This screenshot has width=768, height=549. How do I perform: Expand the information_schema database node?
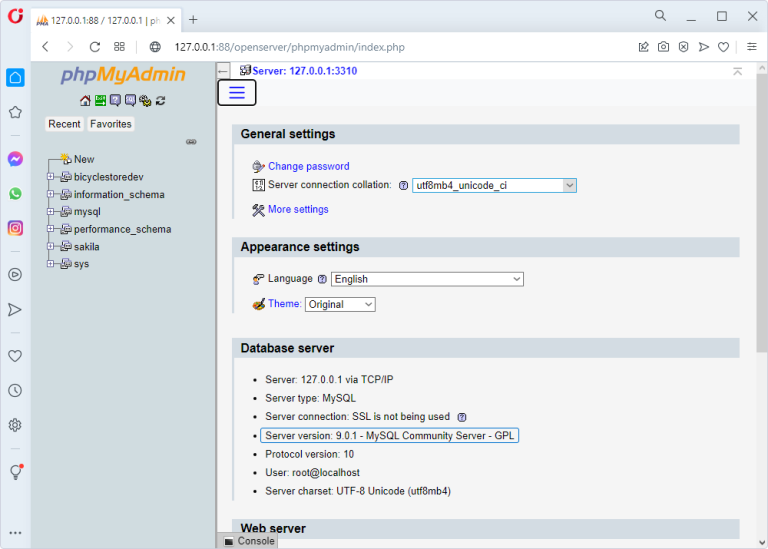[x=50, y=194]
